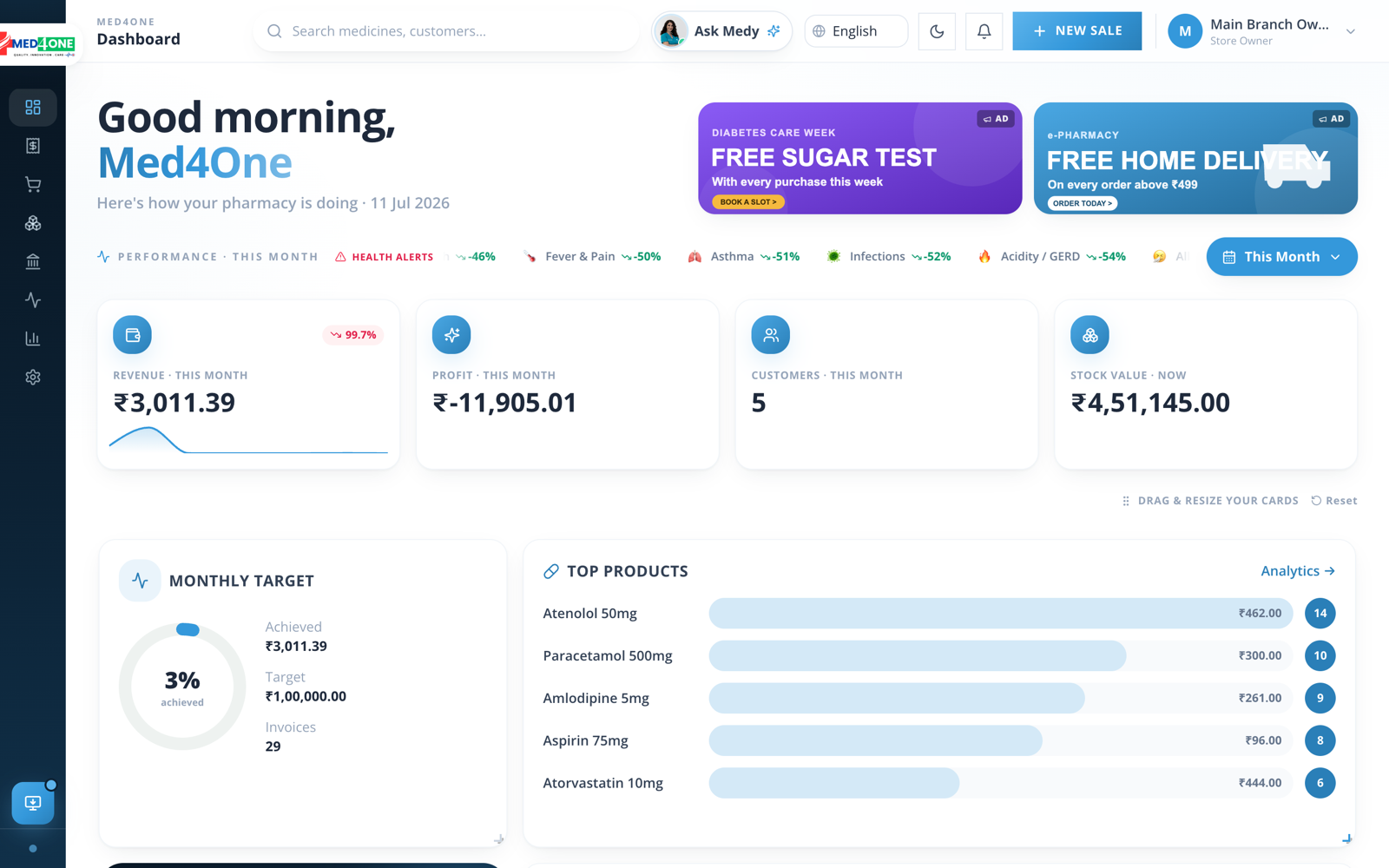Click the drag handle dots icon

tap(1126, 501)
